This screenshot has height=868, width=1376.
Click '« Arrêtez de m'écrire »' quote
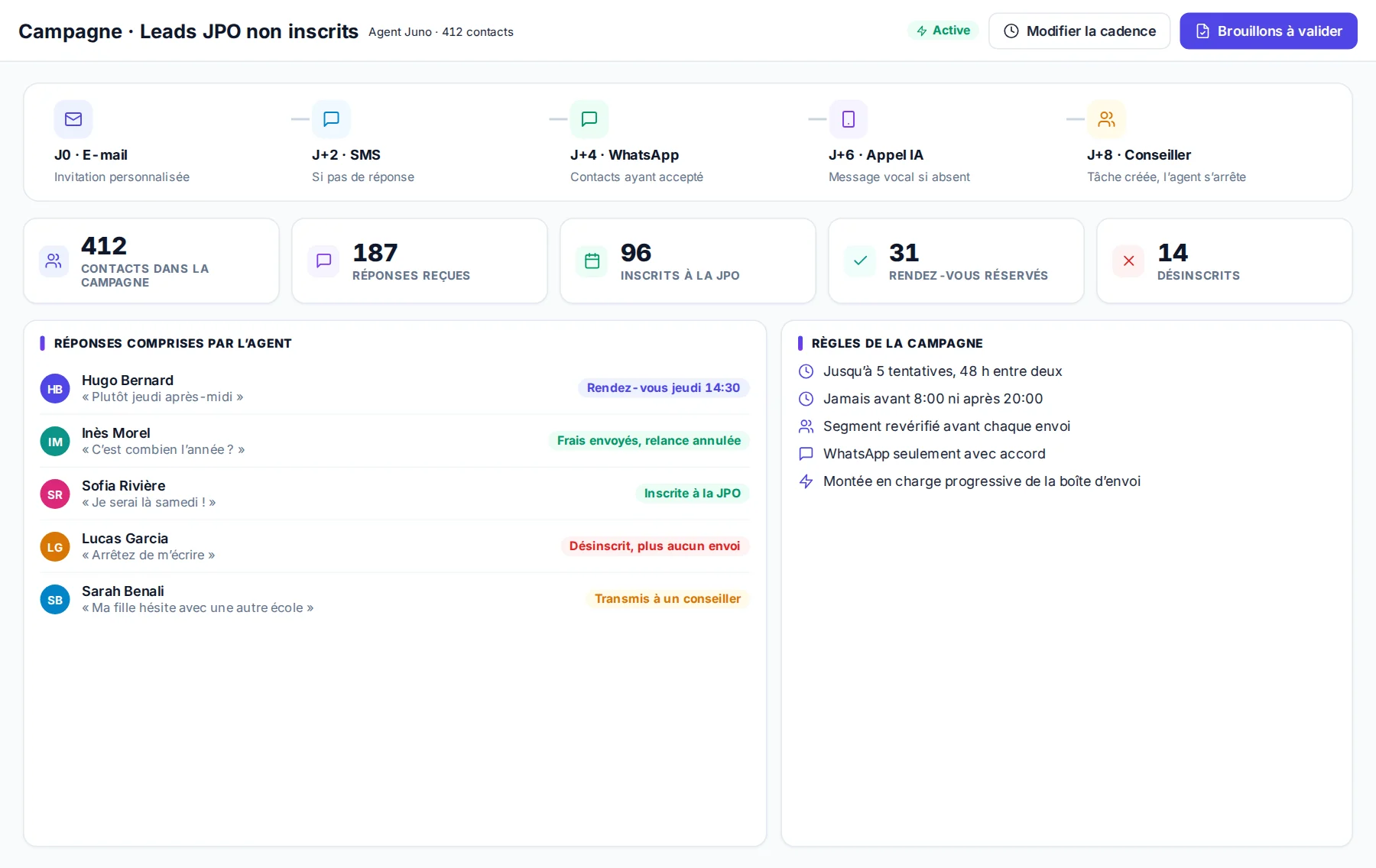coord(148,555)
